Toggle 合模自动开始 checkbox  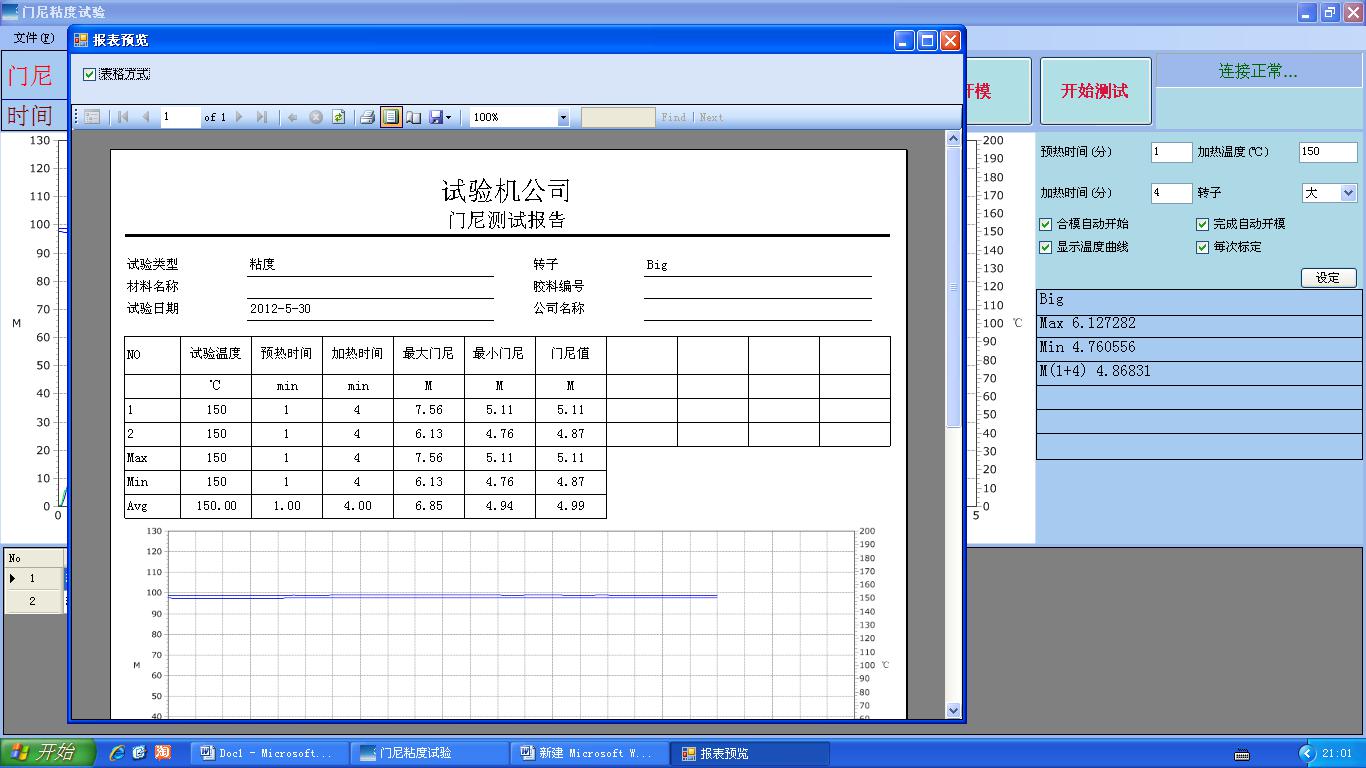tap(1046, 225)
